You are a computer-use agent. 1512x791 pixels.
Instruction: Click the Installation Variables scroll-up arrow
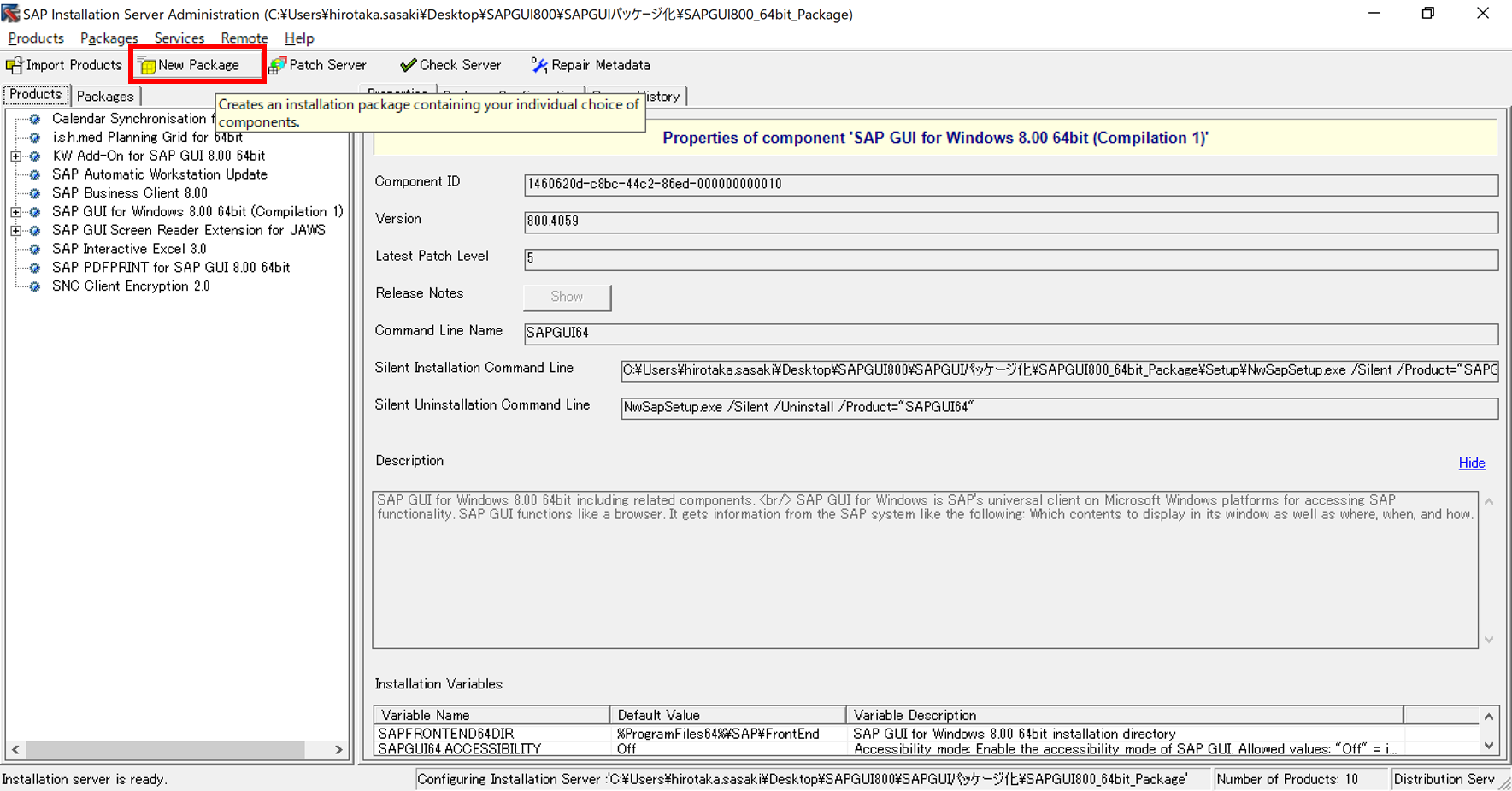tap(1489, 717)
